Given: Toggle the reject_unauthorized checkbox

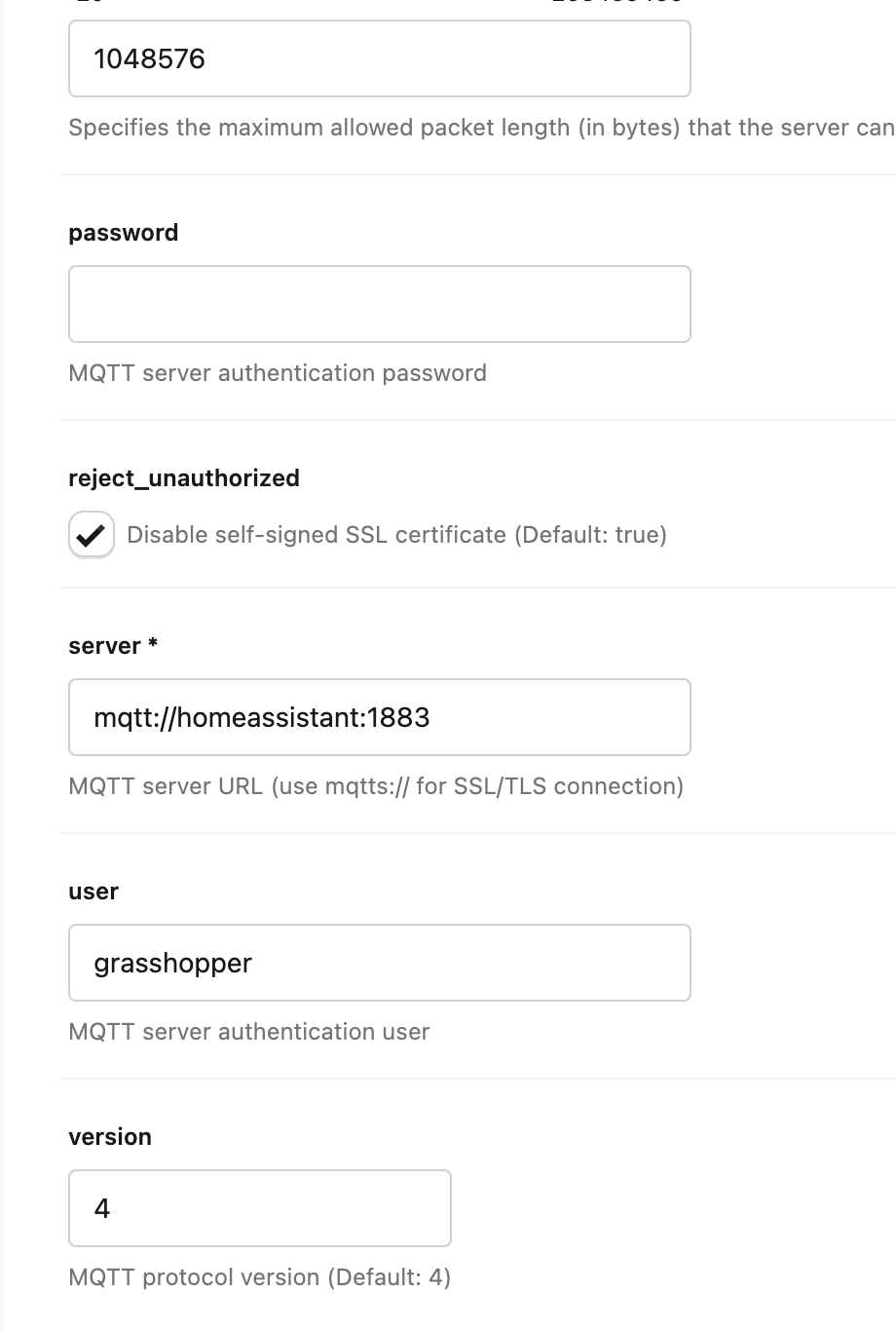Looking at the screenshot, I should [92, 535].
